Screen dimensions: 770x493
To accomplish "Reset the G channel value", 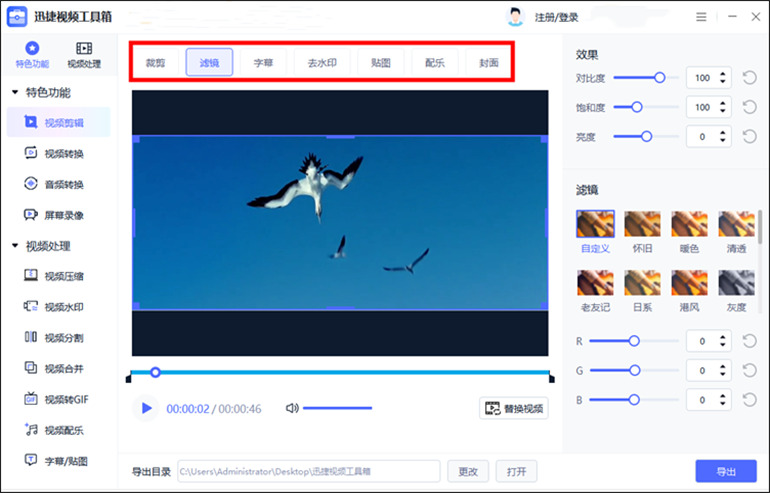I will point(749,370).
